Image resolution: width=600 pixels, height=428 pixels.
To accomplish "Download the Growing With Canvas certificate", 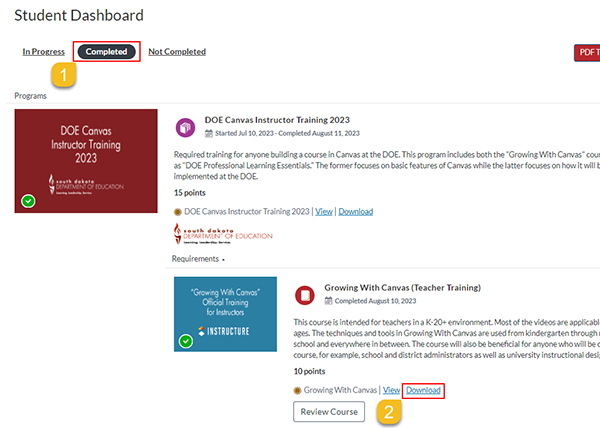I will [x=423, y=390].
